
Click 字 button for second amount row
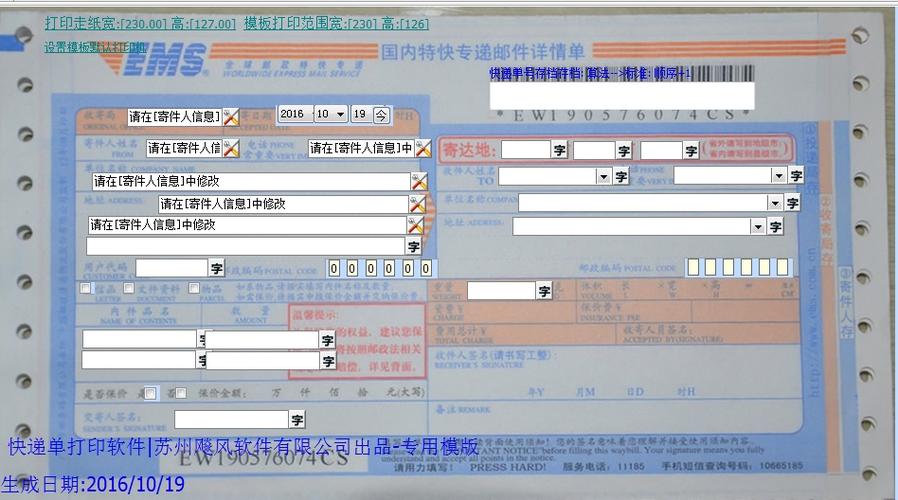click(328, 361)
